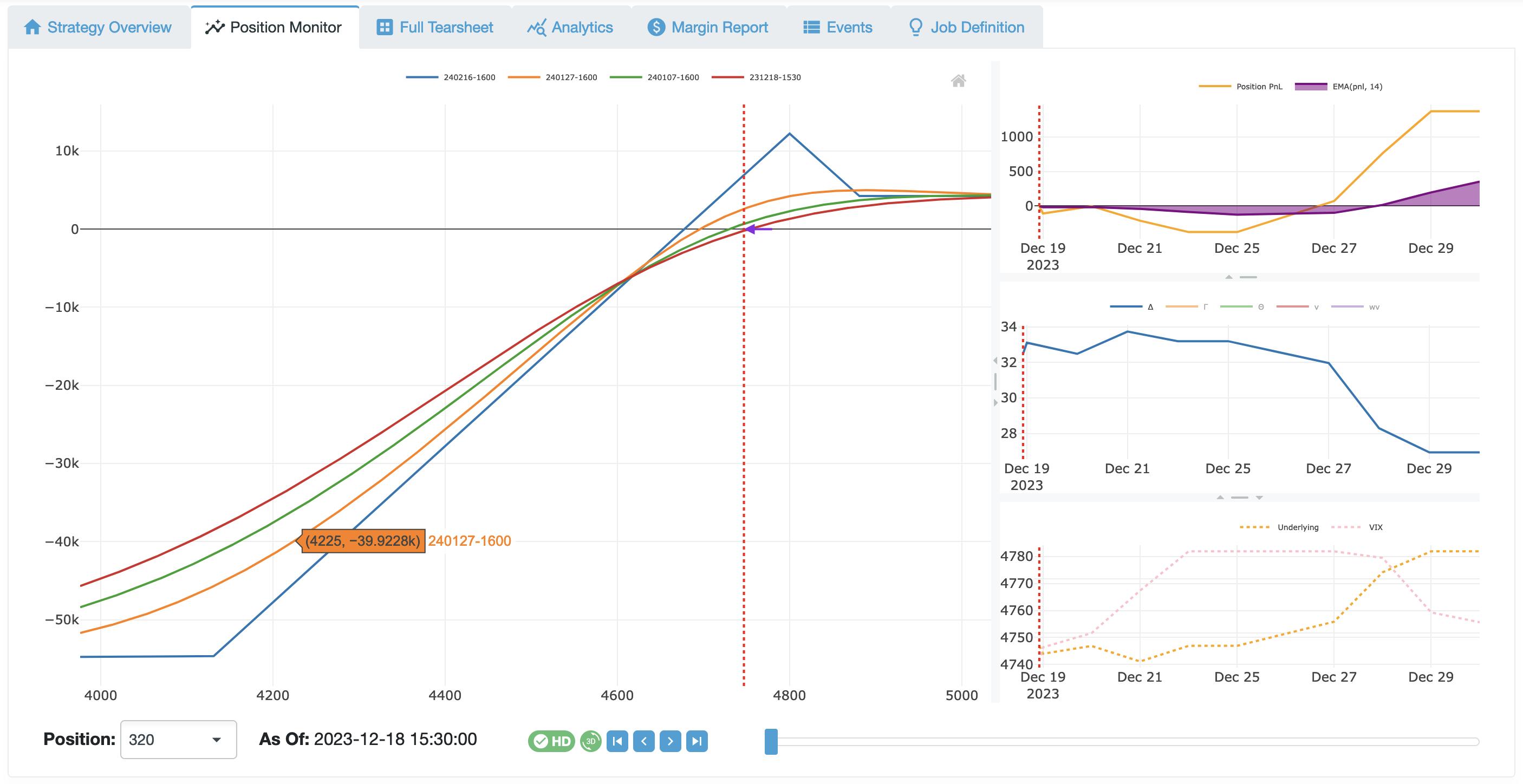Collapse the Greeks panel with the up triangle
Viewport: 1523px width, 784px height.
pos(1220,497)
